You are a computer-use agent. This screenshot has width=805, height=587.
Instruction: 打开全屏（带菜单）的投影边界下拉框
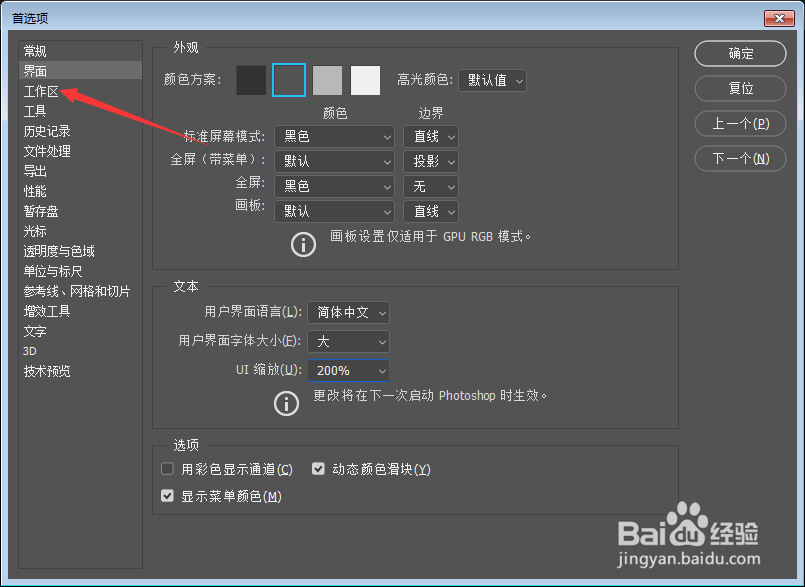(430, 161)
